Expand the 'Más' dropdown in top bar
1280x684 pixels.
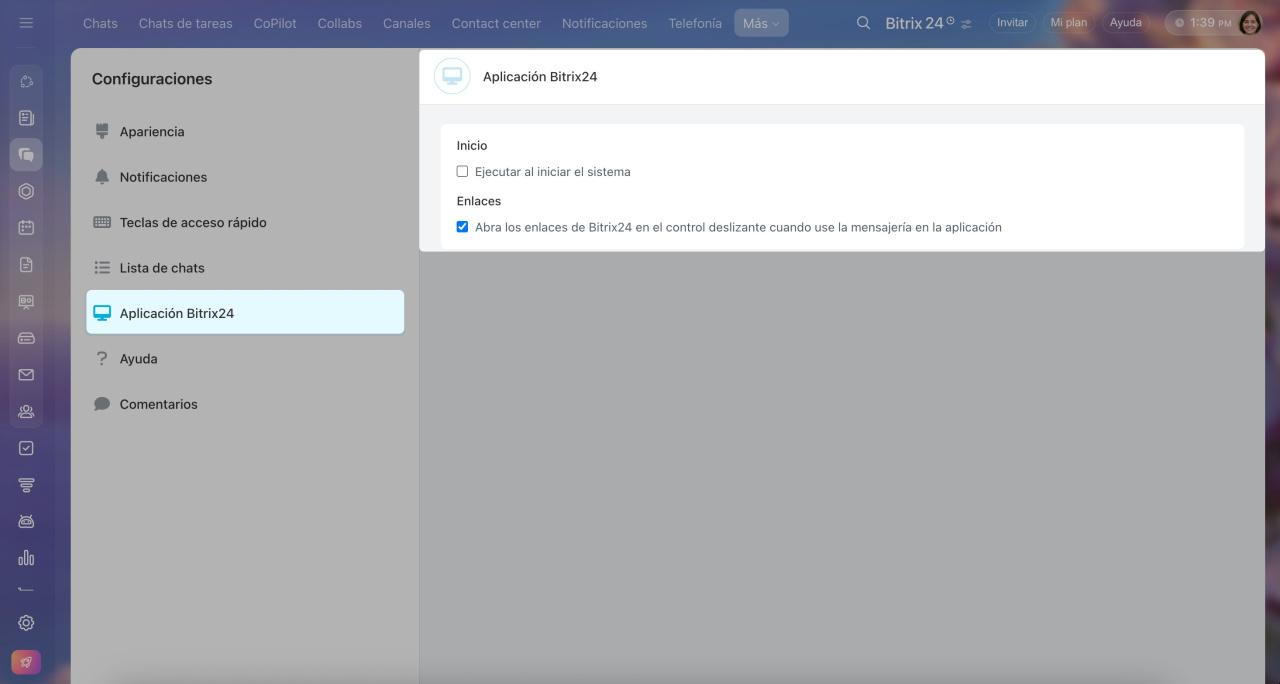[x=760, y=23]
